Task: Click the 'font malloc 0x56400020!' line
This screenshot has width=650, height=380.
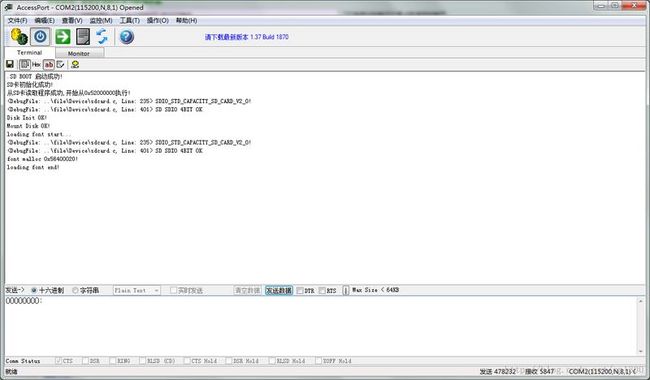Action: click(42, 159)
